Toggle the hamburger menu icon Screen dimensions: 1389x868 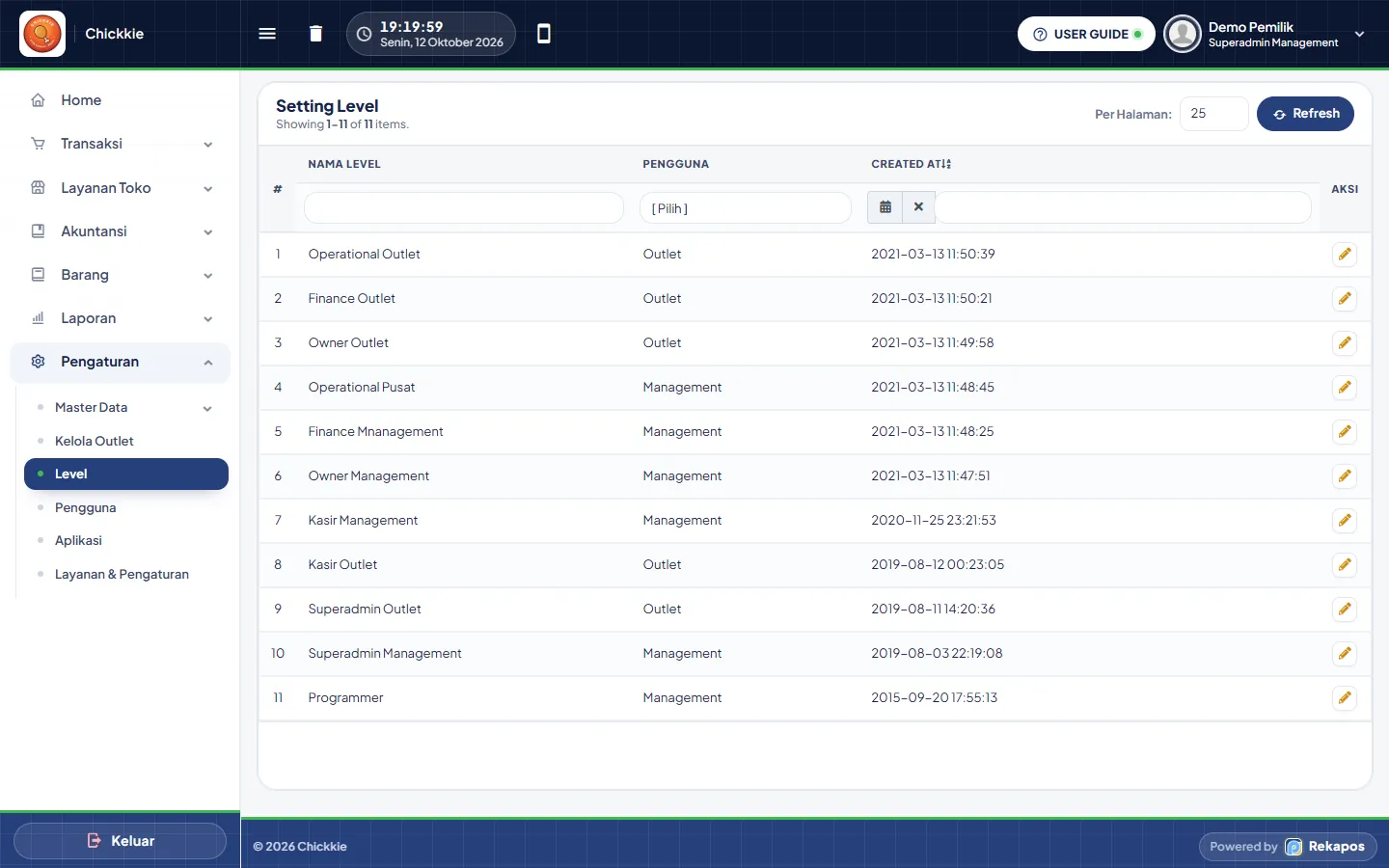pos(267,34)
